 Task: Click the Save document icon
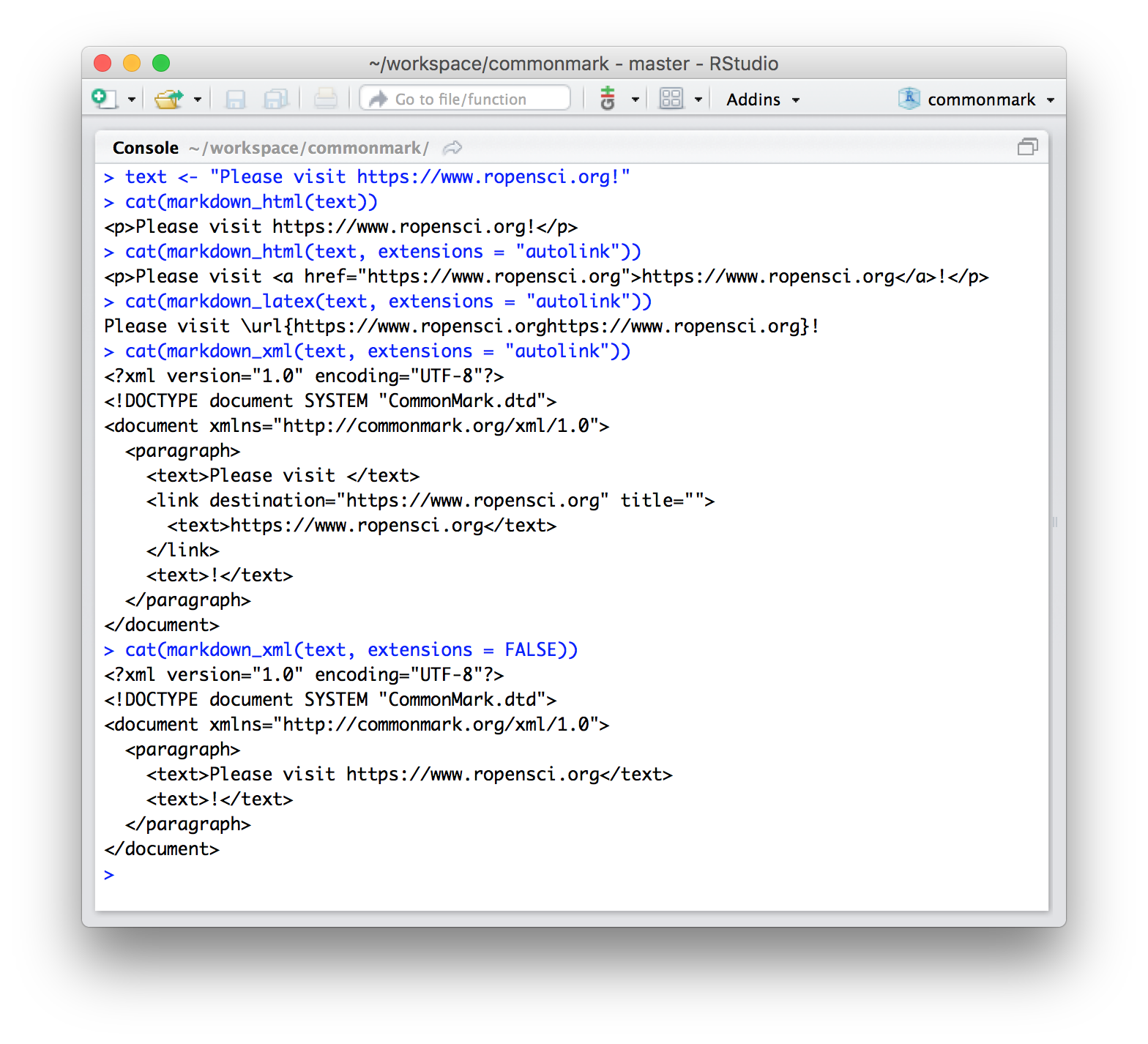[x=235, y=99]
